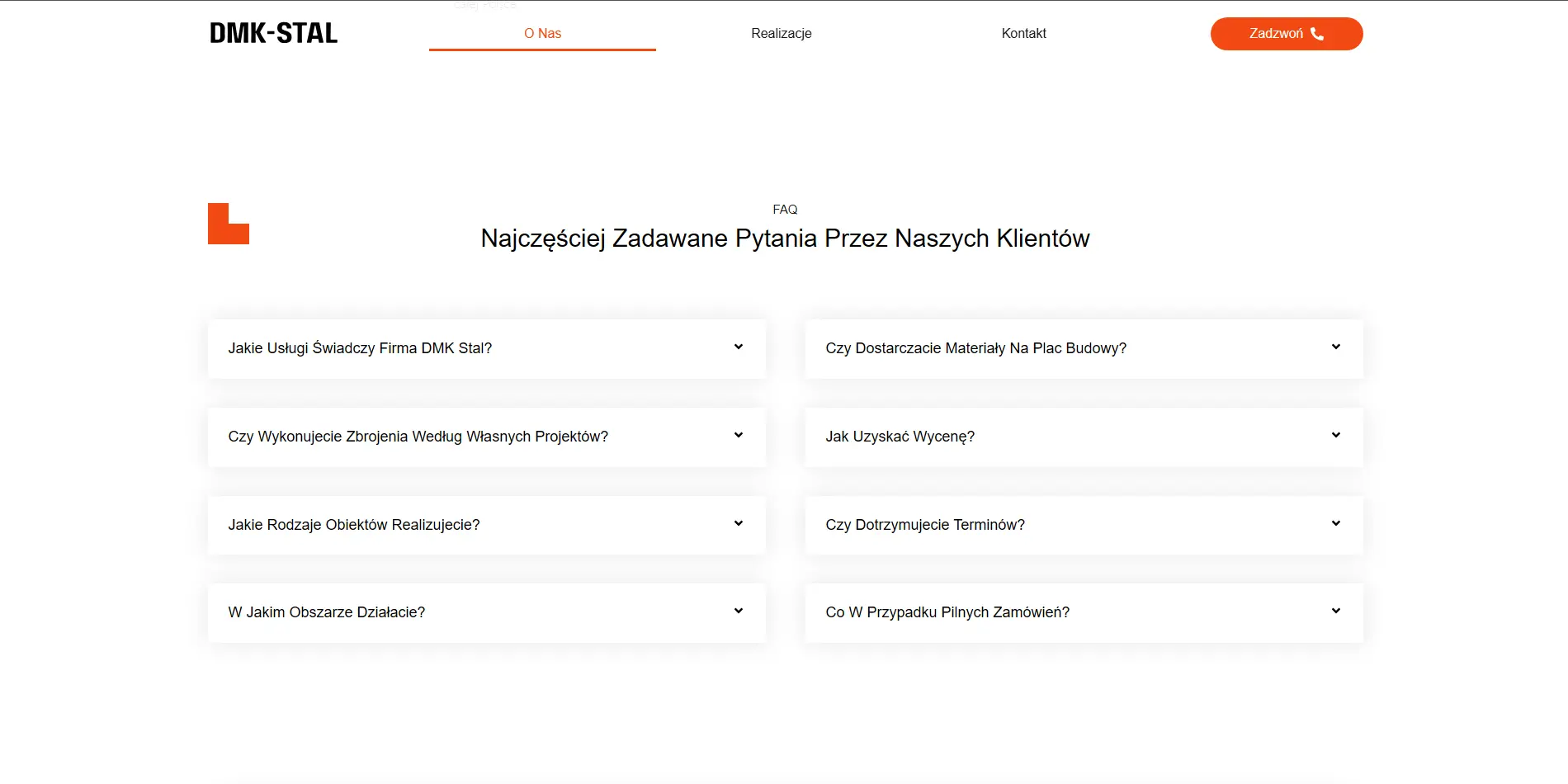
Task: Open "Jak Uzyskać Wycenę?" question text
Action: pyautogui.click(x=900, y=437)
